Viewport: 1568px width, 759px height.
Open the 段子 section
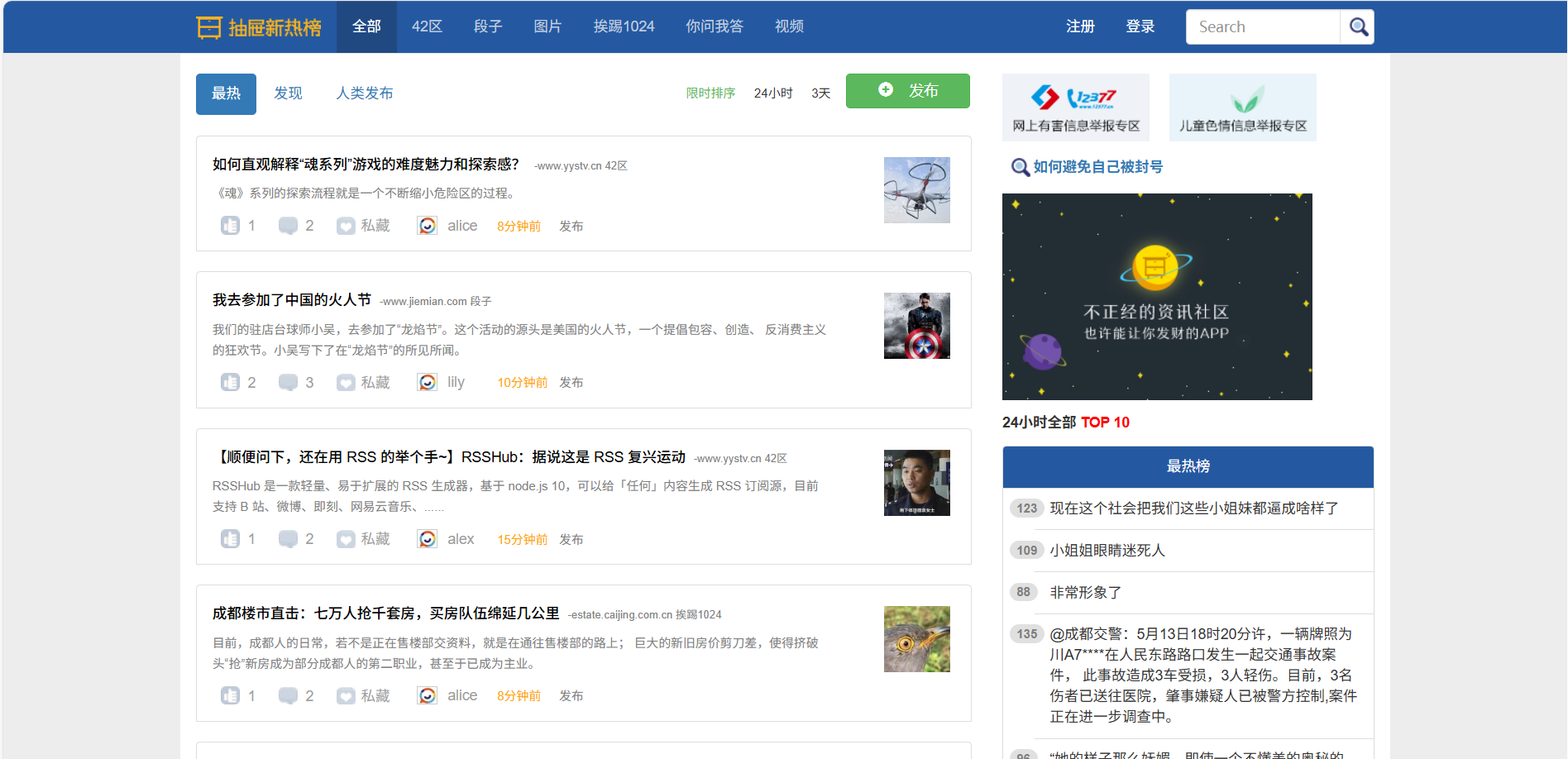(x=488, y=26)
